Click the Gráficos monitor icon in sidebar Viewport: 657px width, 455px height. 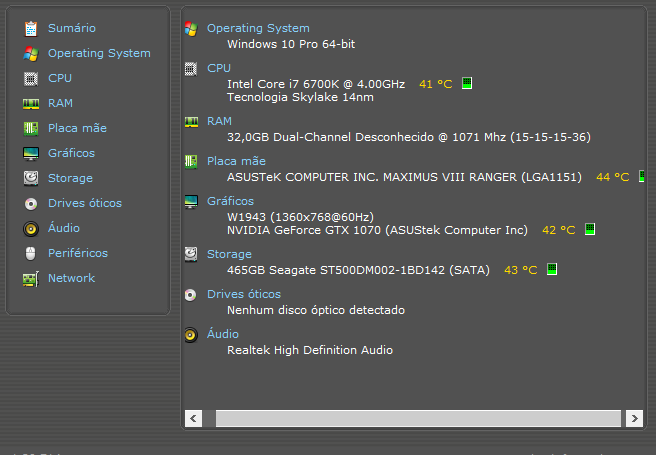[31, 154]
